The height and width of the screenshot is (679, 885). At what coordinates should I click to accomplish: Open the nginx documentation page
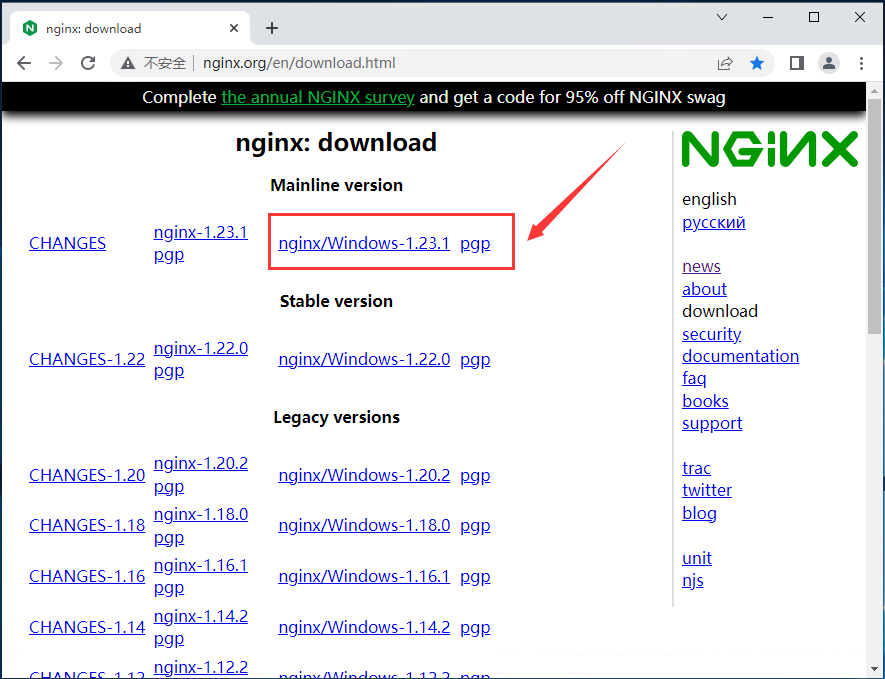point(740,355)
